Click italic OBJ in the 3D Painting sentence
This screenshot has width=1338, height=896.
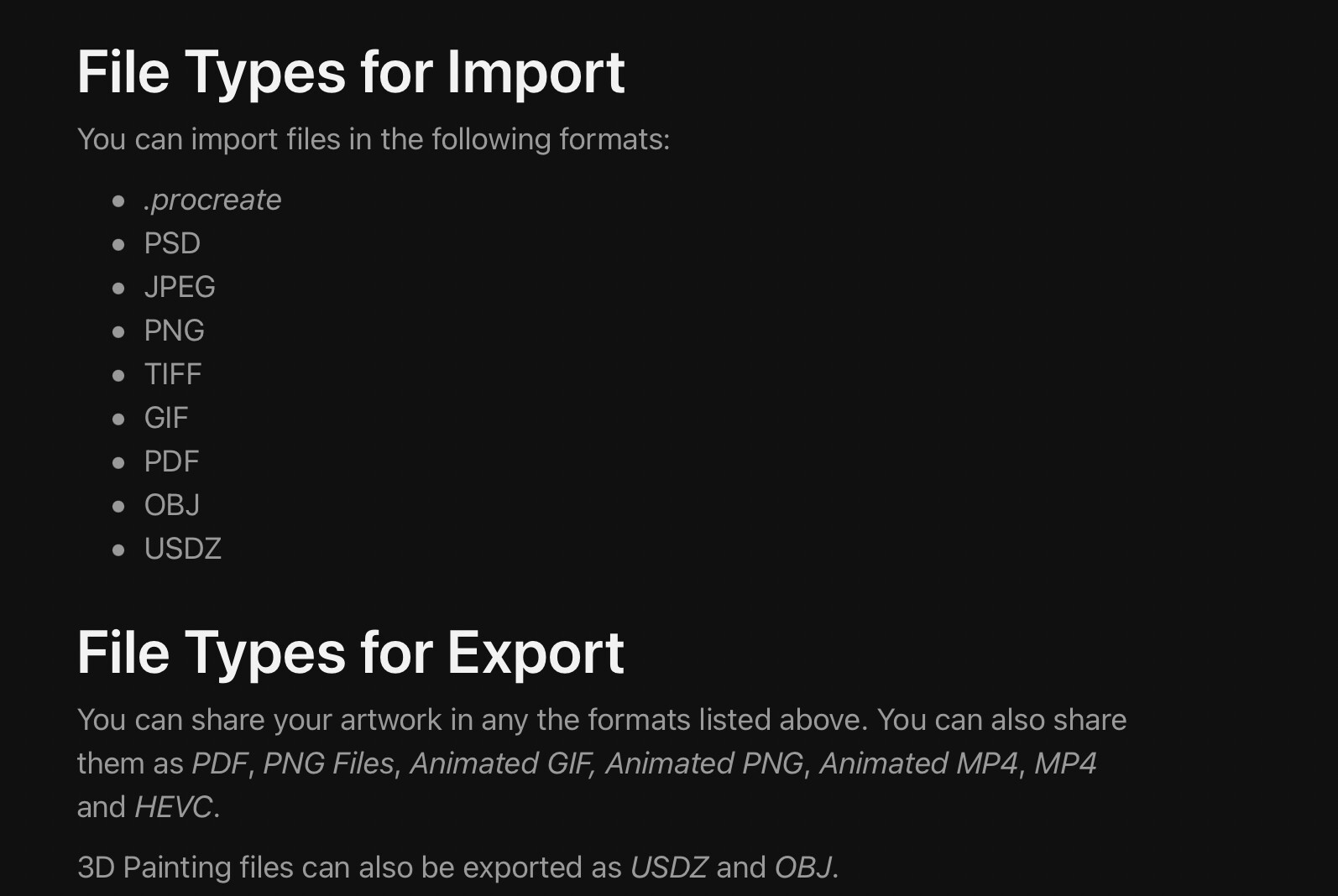[803, 867]
